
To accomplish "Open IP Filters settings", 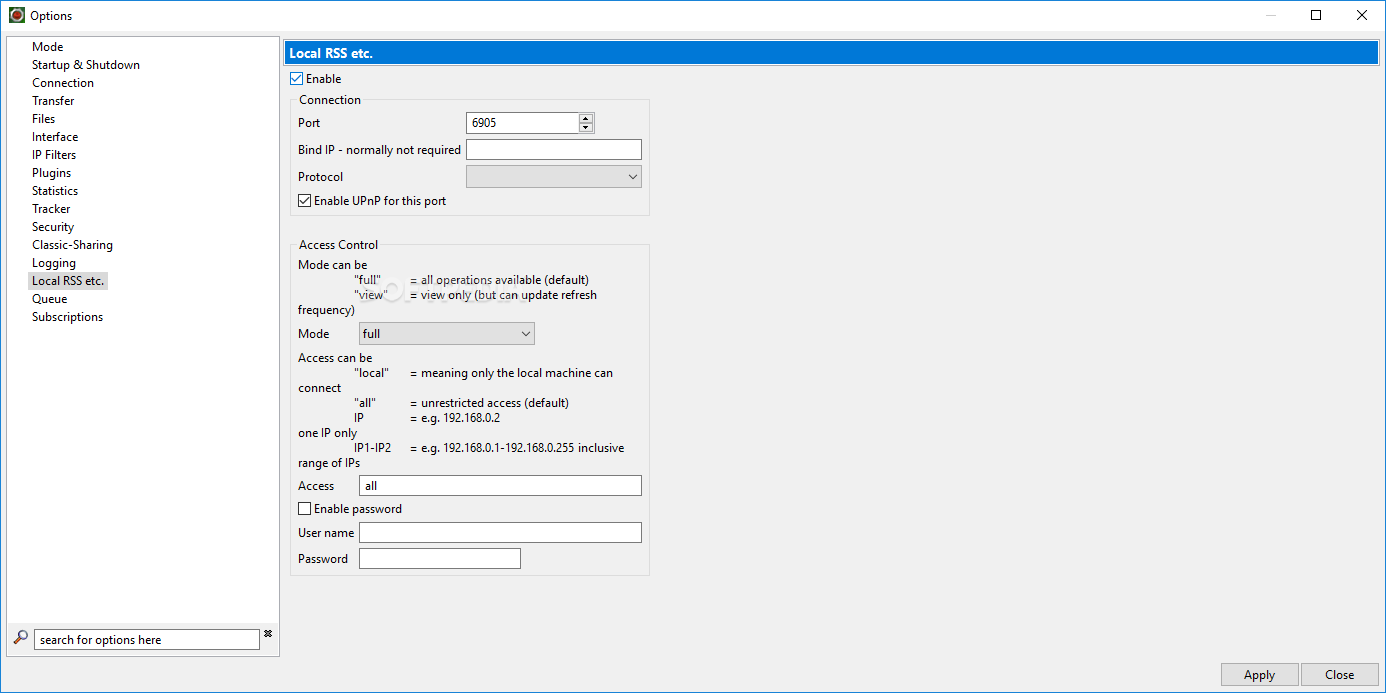I will pyautogui.click(x=54, y=155).
